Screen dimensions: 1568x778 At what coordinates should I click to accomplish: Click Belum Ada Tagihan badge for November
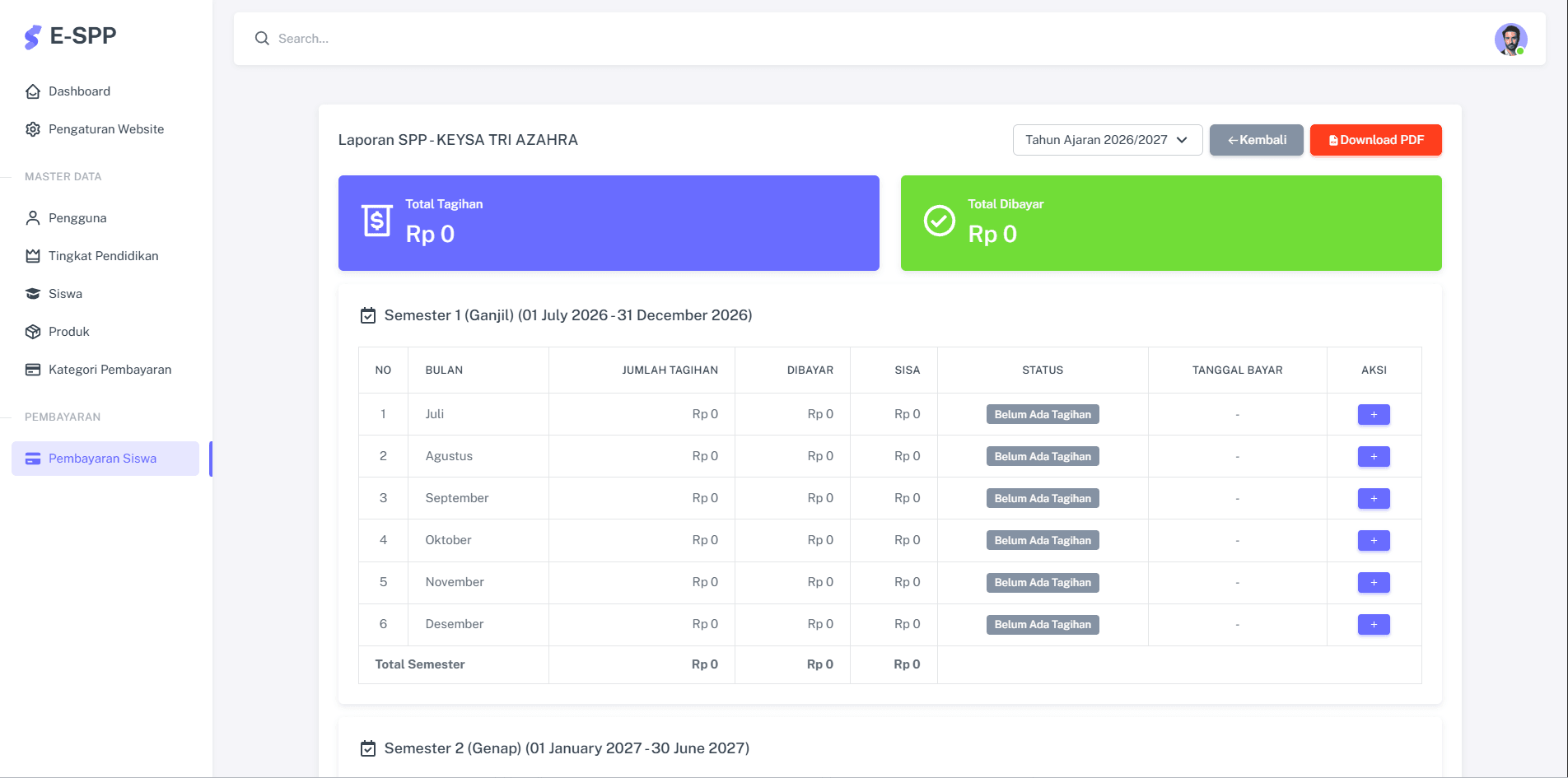point(1043,582)
